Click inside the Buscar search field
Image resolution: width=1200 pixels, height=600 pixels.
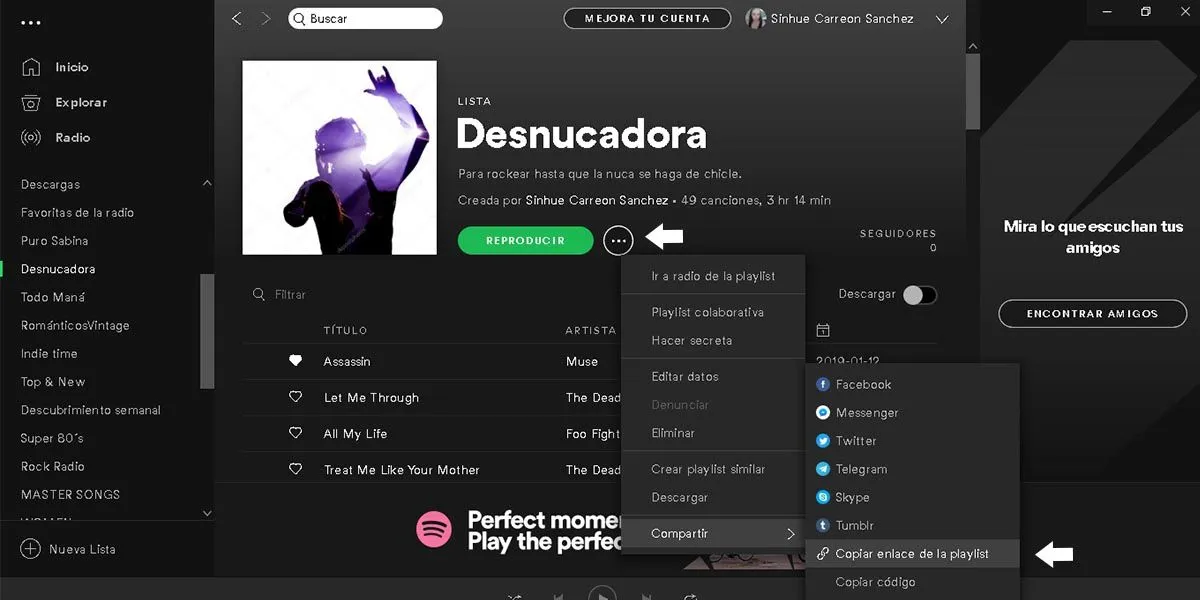365,18
